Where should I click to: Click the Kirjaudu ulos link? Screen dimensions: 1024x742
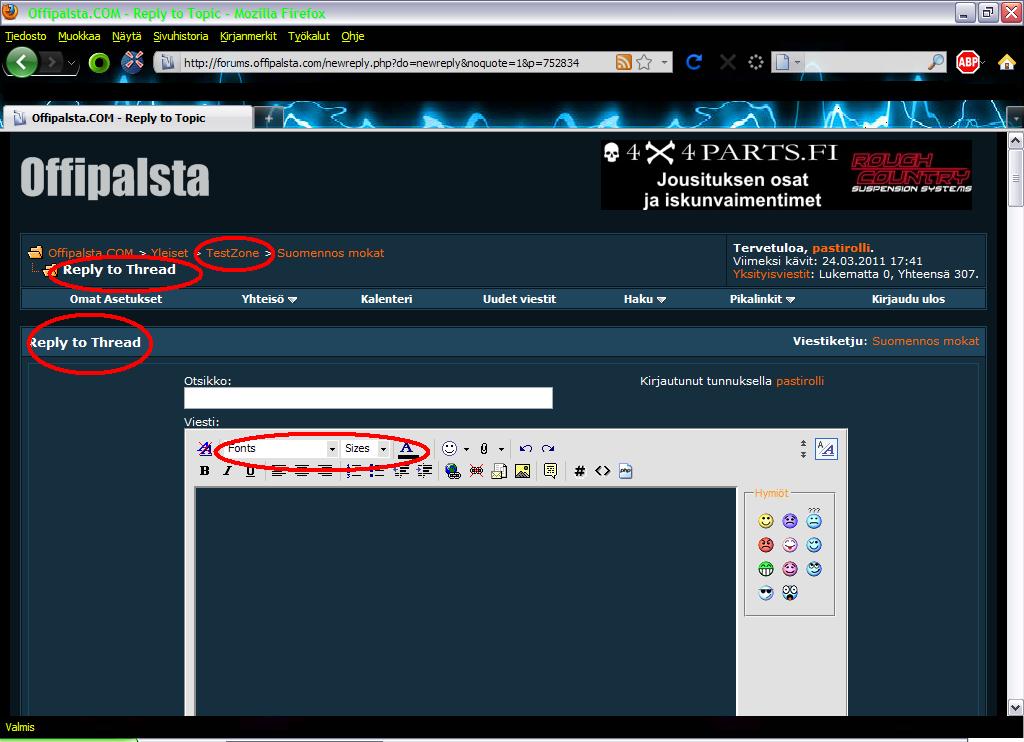coord(908,299)
